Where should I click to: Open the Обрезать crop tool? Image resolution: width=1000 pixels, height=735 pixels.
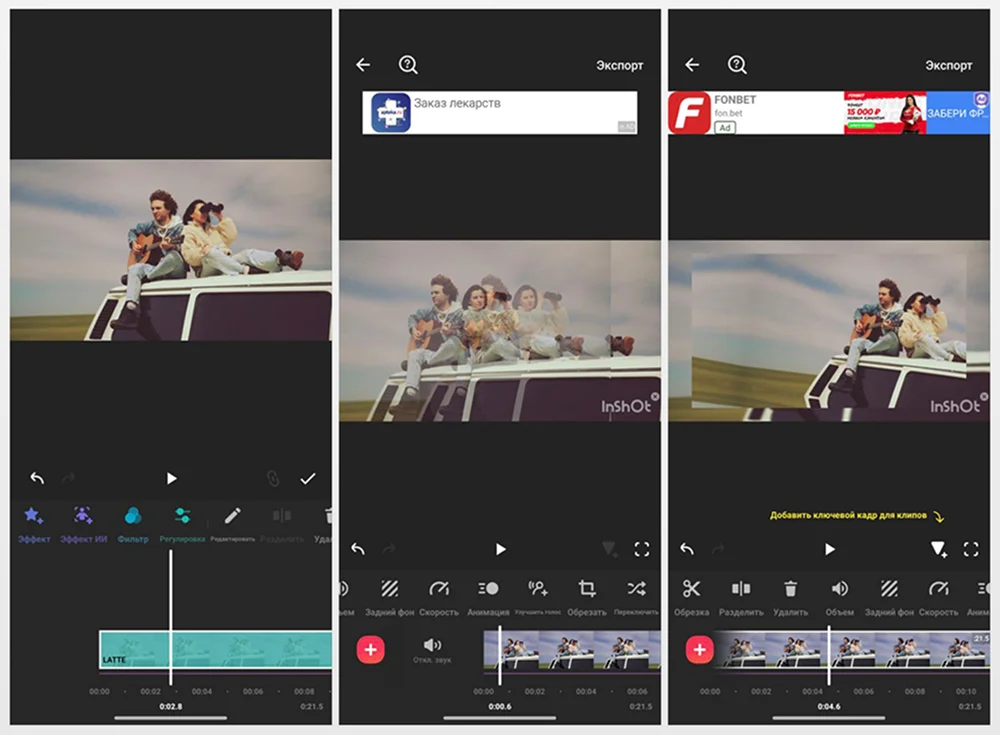point(587,589)
